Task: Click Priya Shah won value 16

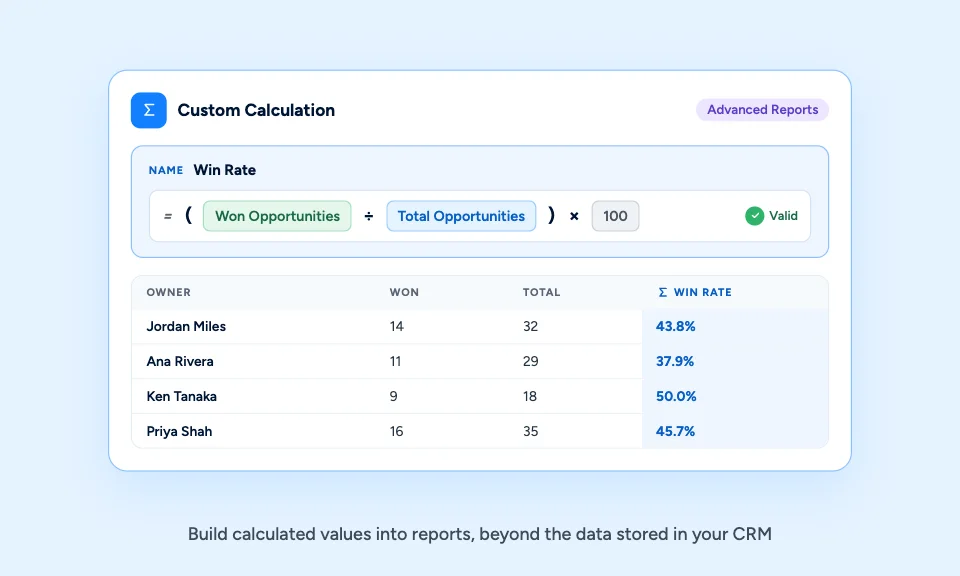Action: [x=397, y=431]
